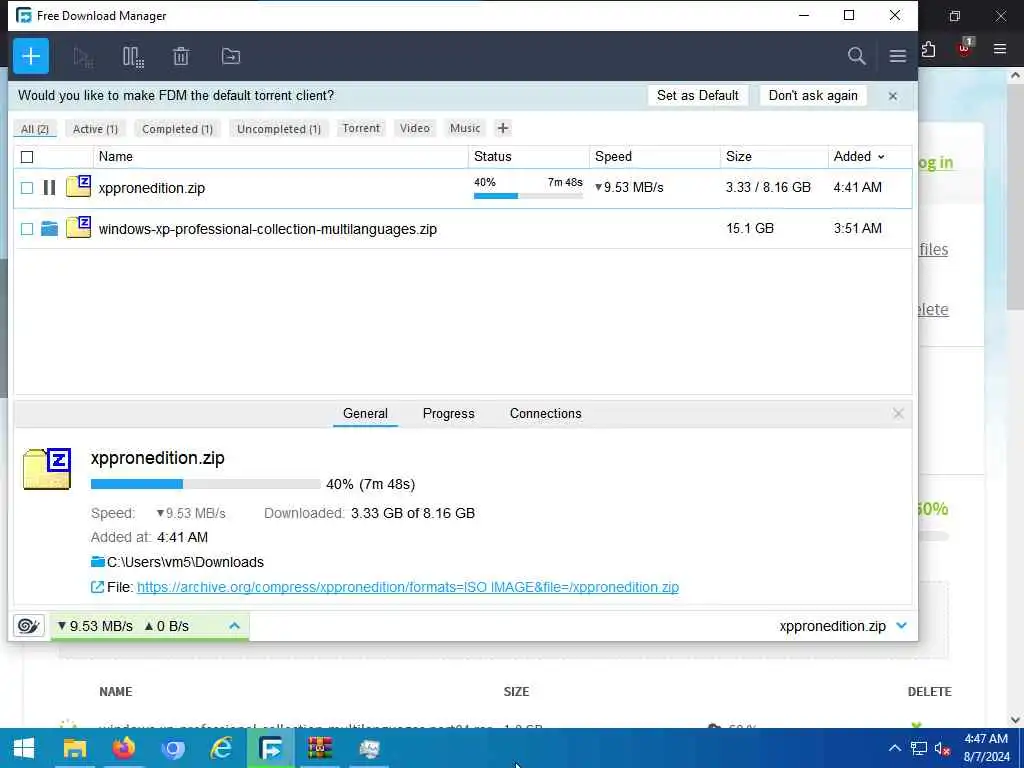Select windows-xp-professional-collection-multilanguages.zip row name
Viewport: 1024px width, 768px height.
tap(268, 229)
